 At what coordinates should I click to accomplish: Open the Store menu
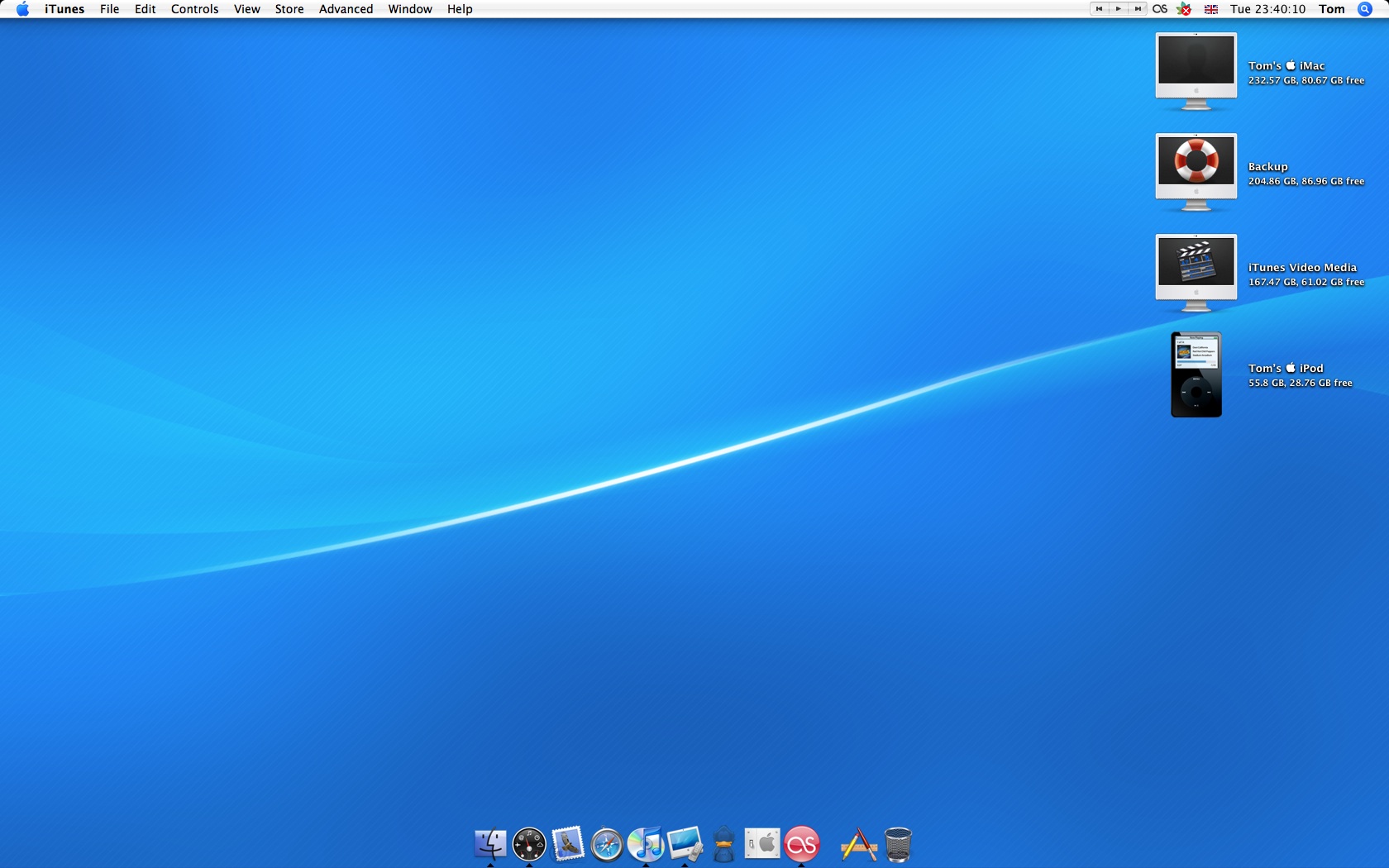click(x=289, y=9)
